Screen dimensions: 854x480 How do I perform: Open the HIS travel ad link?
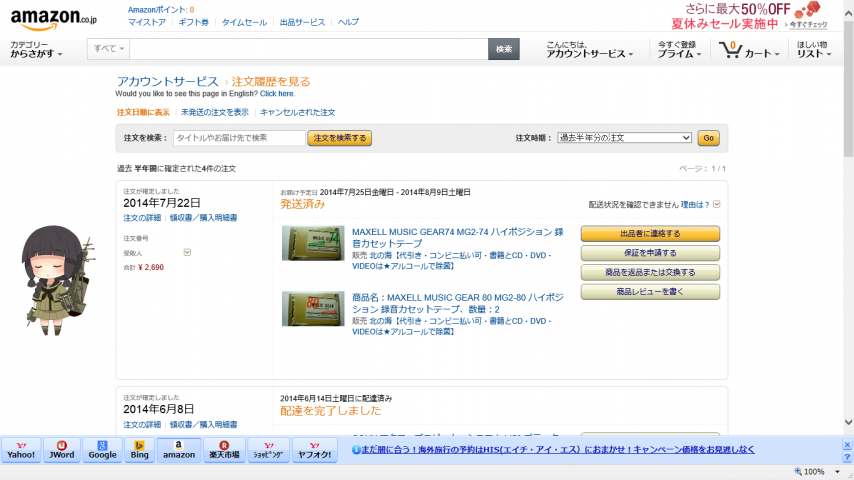click(x=558, y=449)
